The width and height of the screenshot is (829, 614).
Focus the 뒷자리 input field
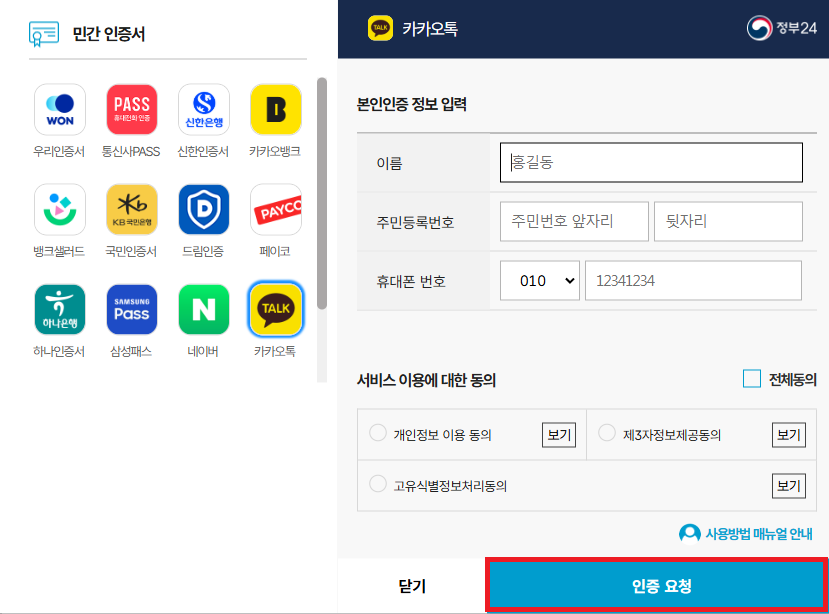[728, 221]
